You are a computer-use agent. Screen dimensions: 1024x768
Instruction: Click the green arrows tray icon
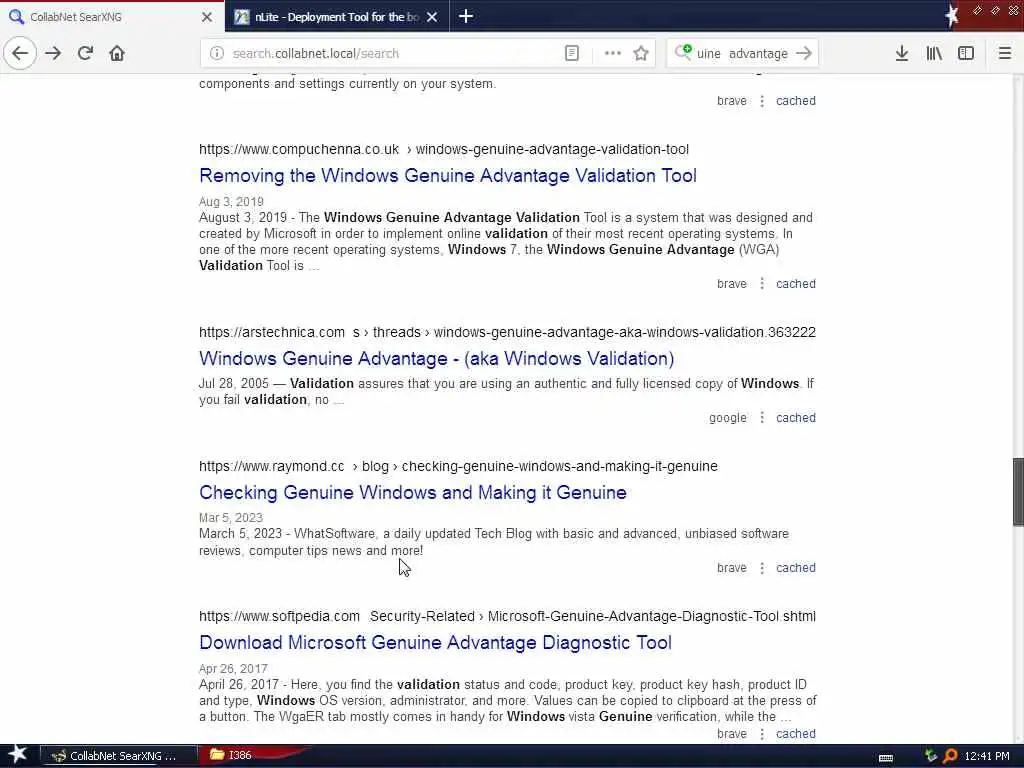point(931,756)
